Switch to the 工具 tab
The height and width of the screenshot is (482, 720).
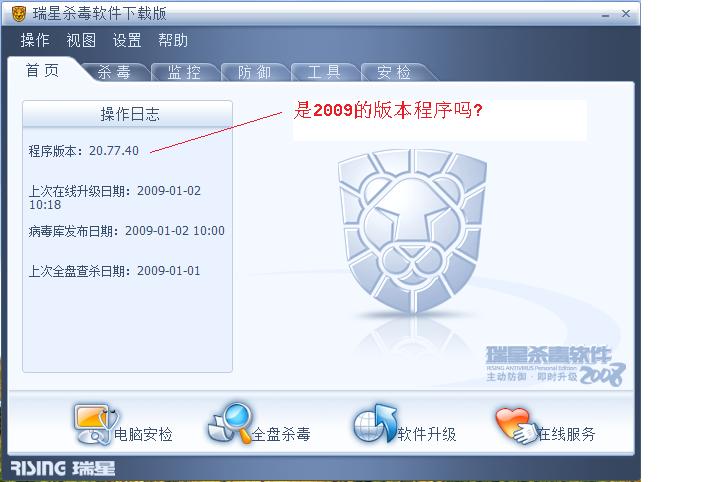324,72
